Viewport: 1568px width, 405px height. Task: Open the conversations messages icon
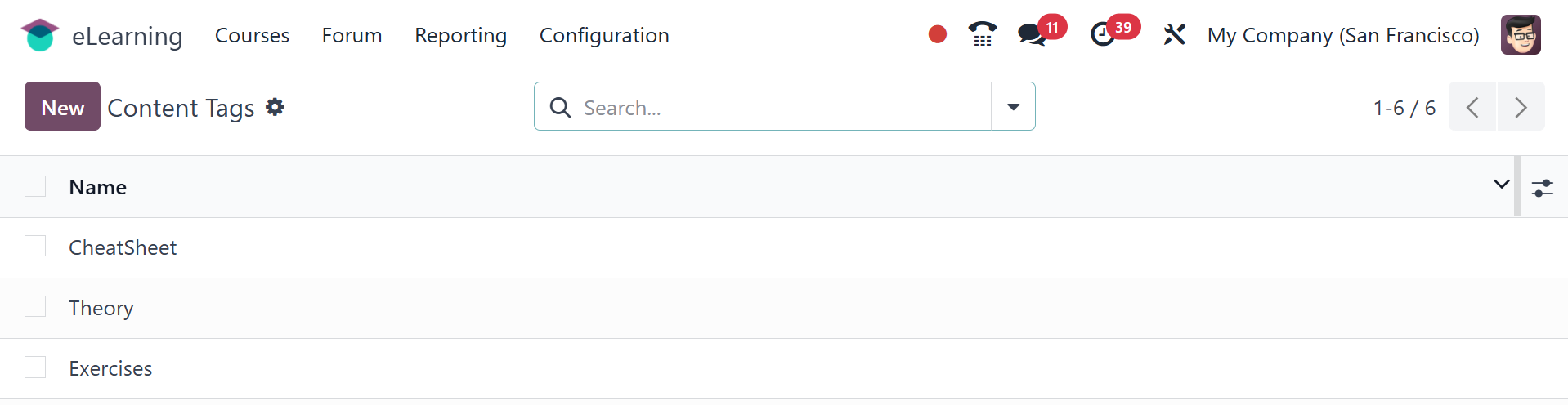tap(1032, 34)
